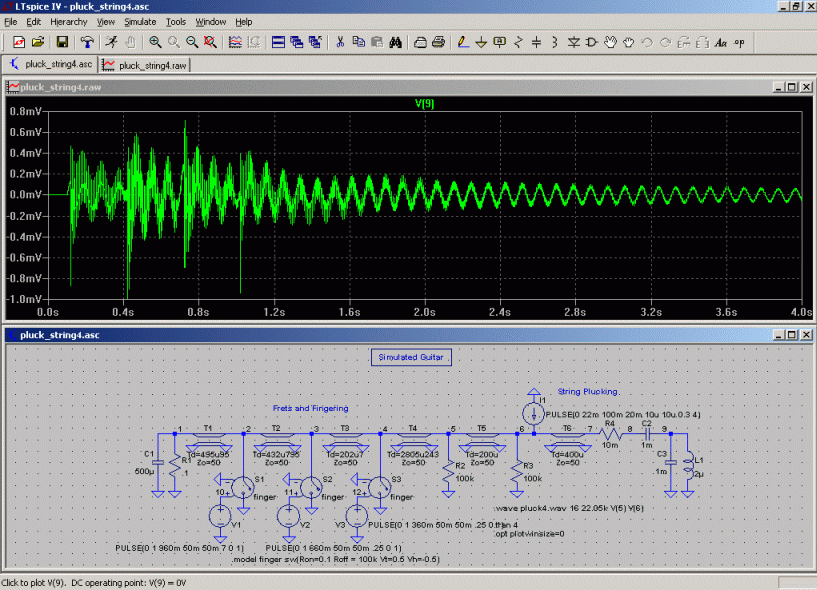Click the V(9) trace label
The height and width of the screenshot is (590, 817).
point(424,103)
